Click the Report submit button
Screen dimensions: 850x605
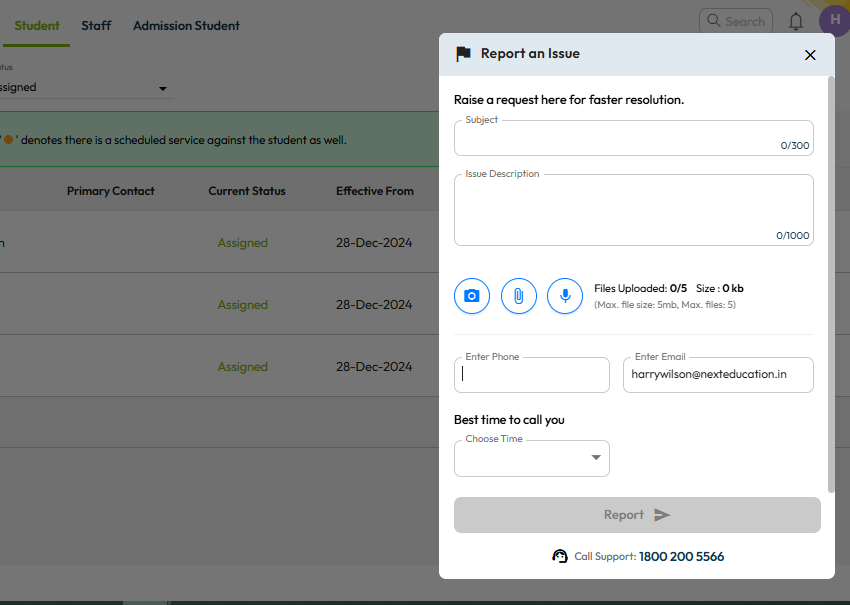pos(637,515)
